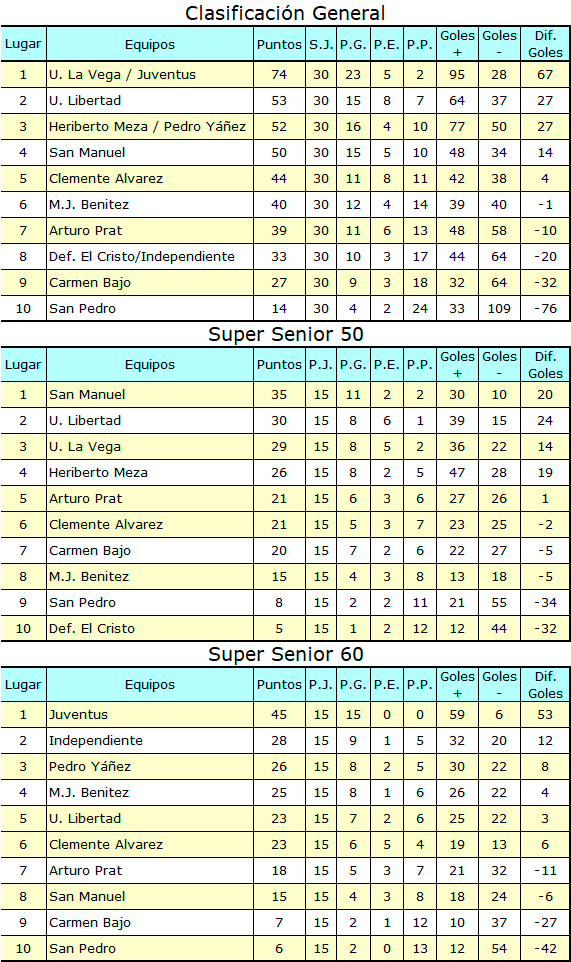Select U. La Vega / Juventus team cell

coord(150,75)
